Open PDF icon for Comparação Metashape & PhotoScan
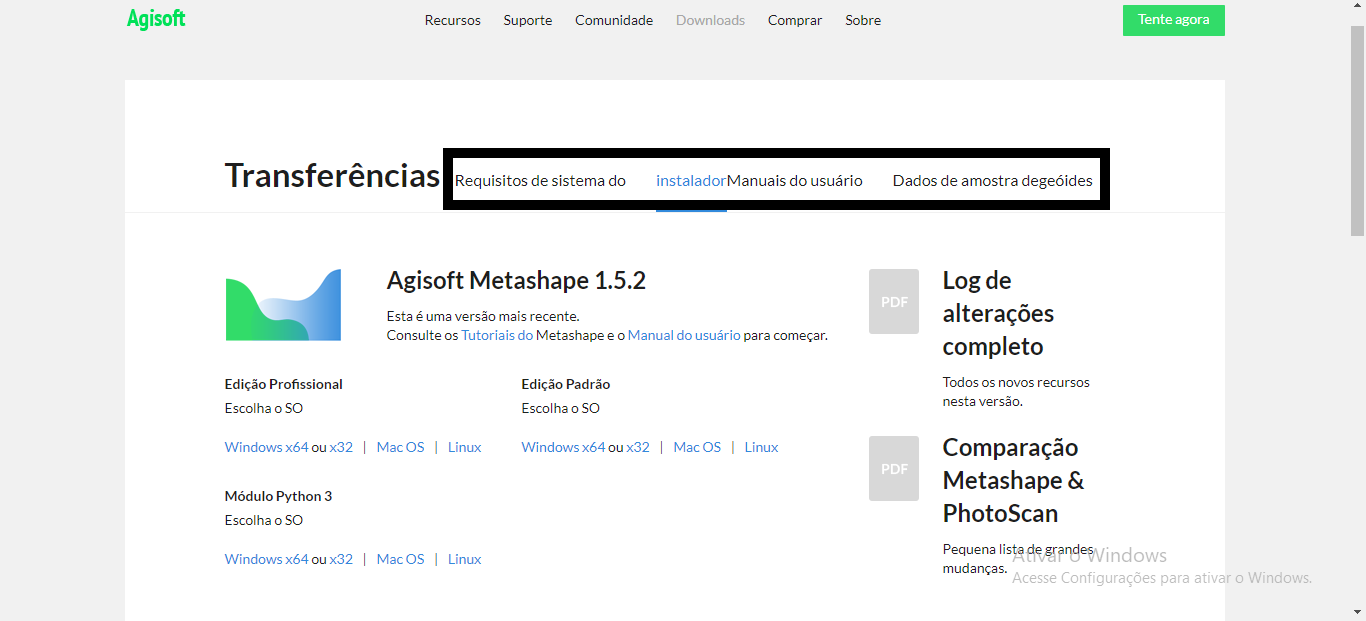This screenshot has height=621, width=1366. coord(894,468)
